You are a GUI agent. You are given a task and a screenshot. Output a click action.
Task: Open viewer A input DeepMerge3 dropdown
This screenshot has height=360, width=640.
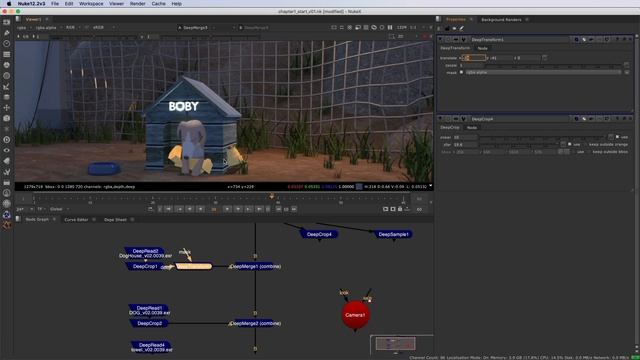click(207, 28)
